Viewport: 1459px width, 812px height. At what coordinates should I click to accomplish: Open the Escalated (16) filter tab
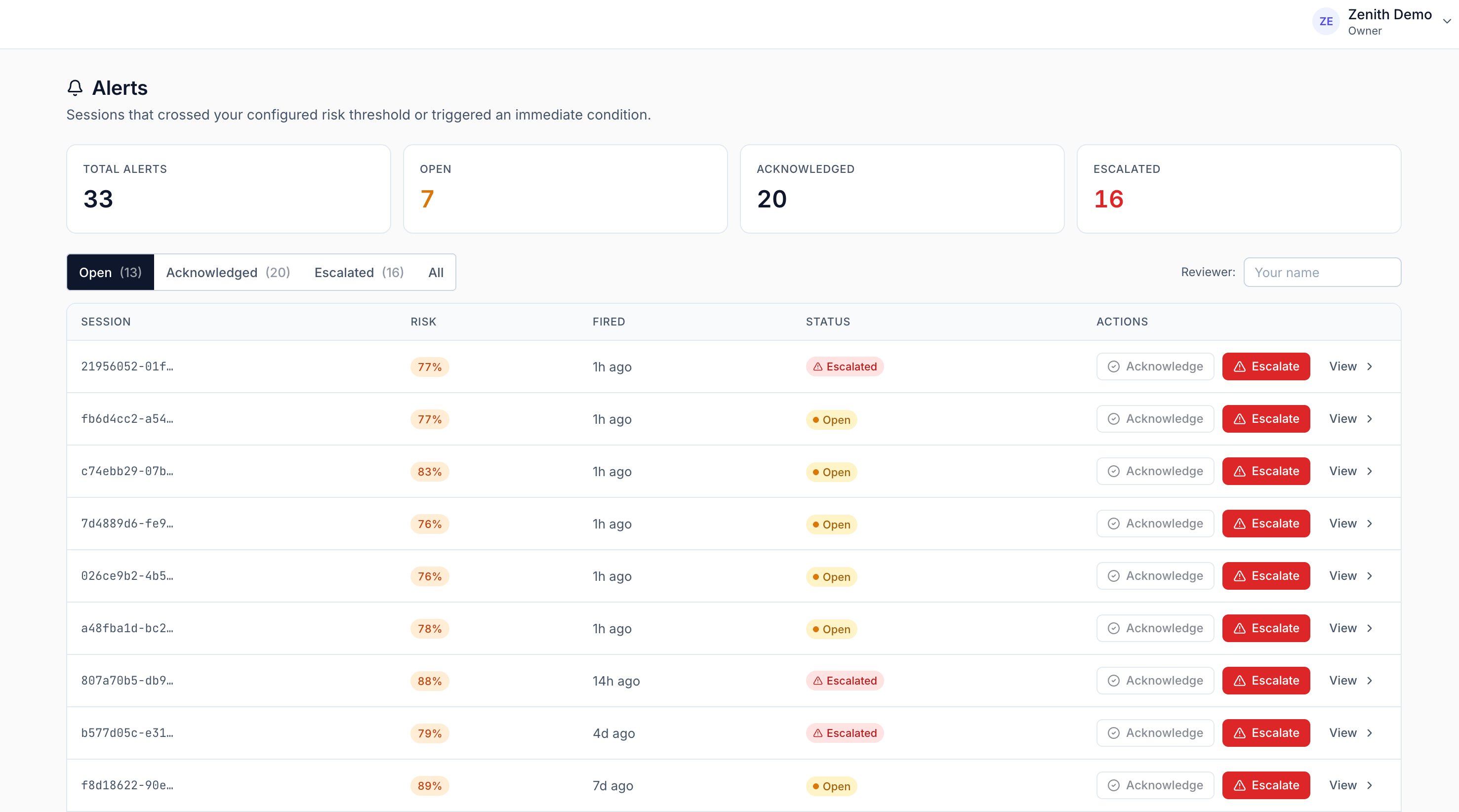(359, 272)
